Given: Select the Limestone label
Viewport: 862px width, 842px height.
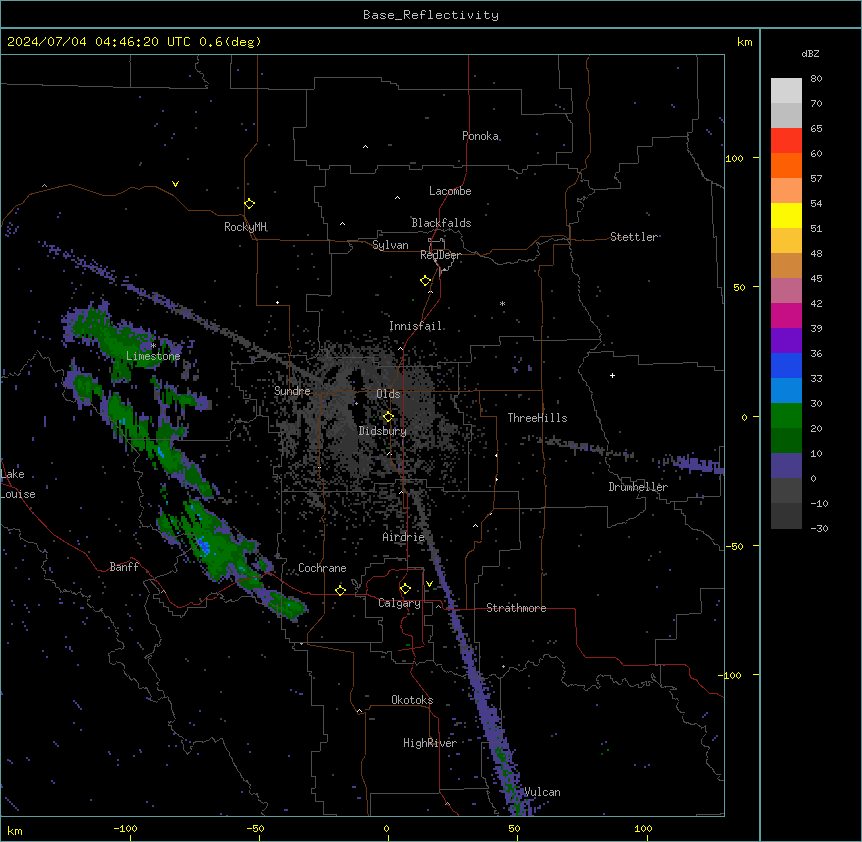Looking at the screenshot, I should [x=153, y=356].
